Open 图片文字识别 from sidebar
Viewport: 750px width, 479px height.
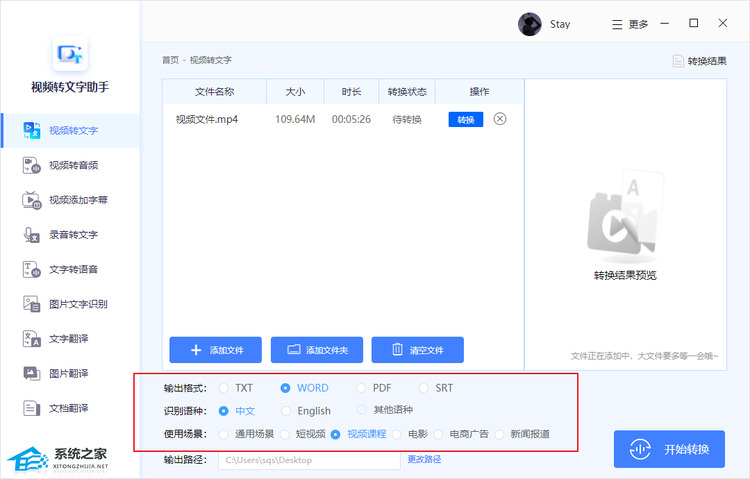pyautogui.click(x=70, y=304)
